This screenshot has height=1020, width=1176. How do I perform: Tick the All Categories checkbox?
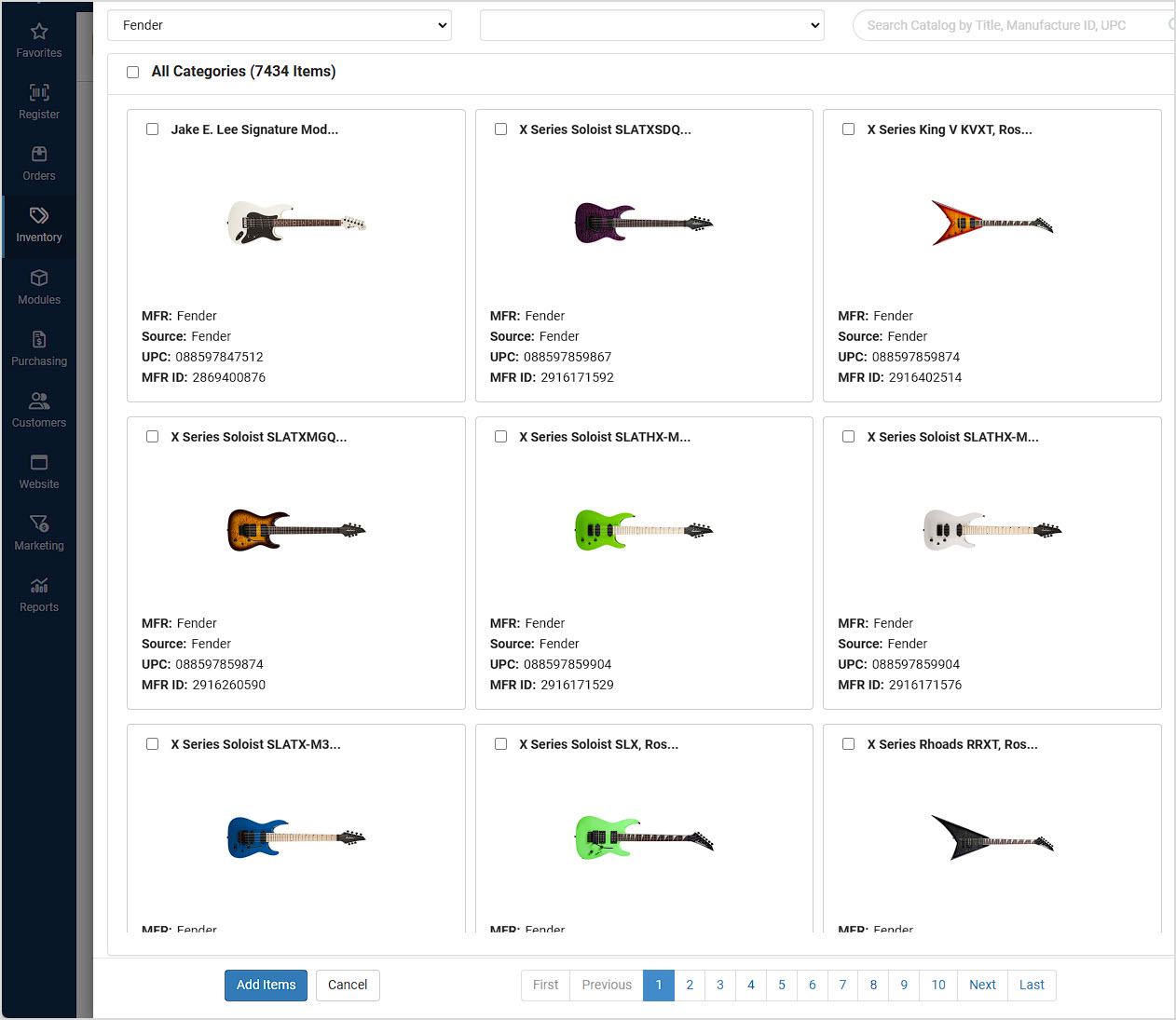coord(133,72)
